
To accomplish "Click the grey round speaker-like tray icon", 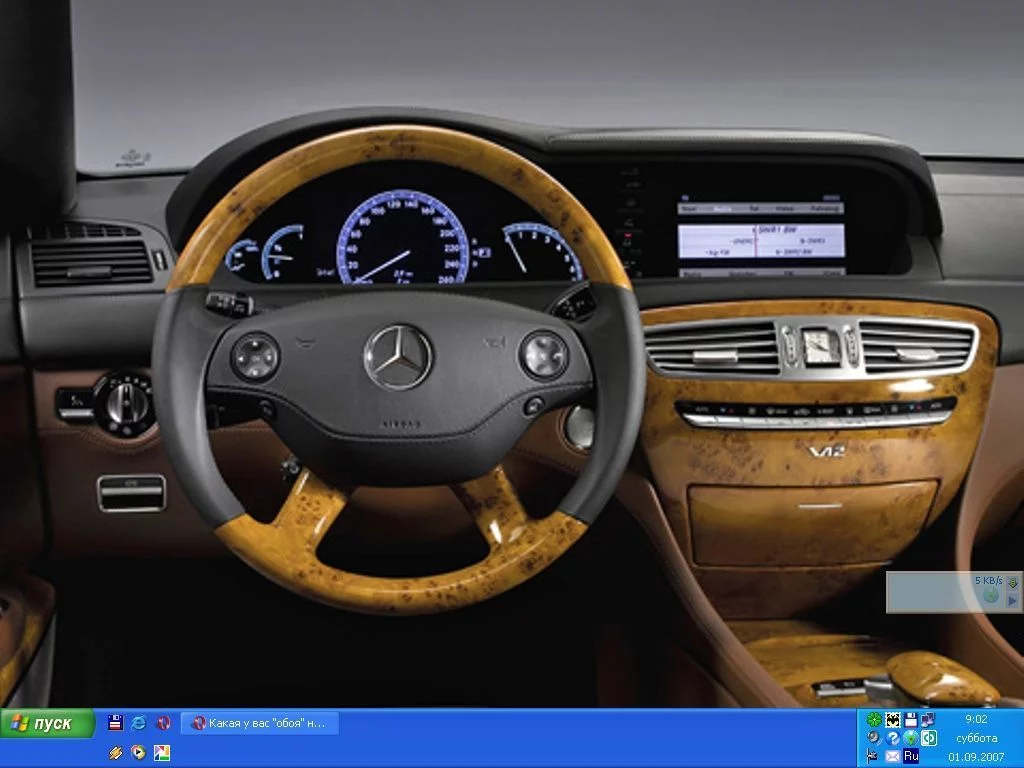I will (874, 738).
